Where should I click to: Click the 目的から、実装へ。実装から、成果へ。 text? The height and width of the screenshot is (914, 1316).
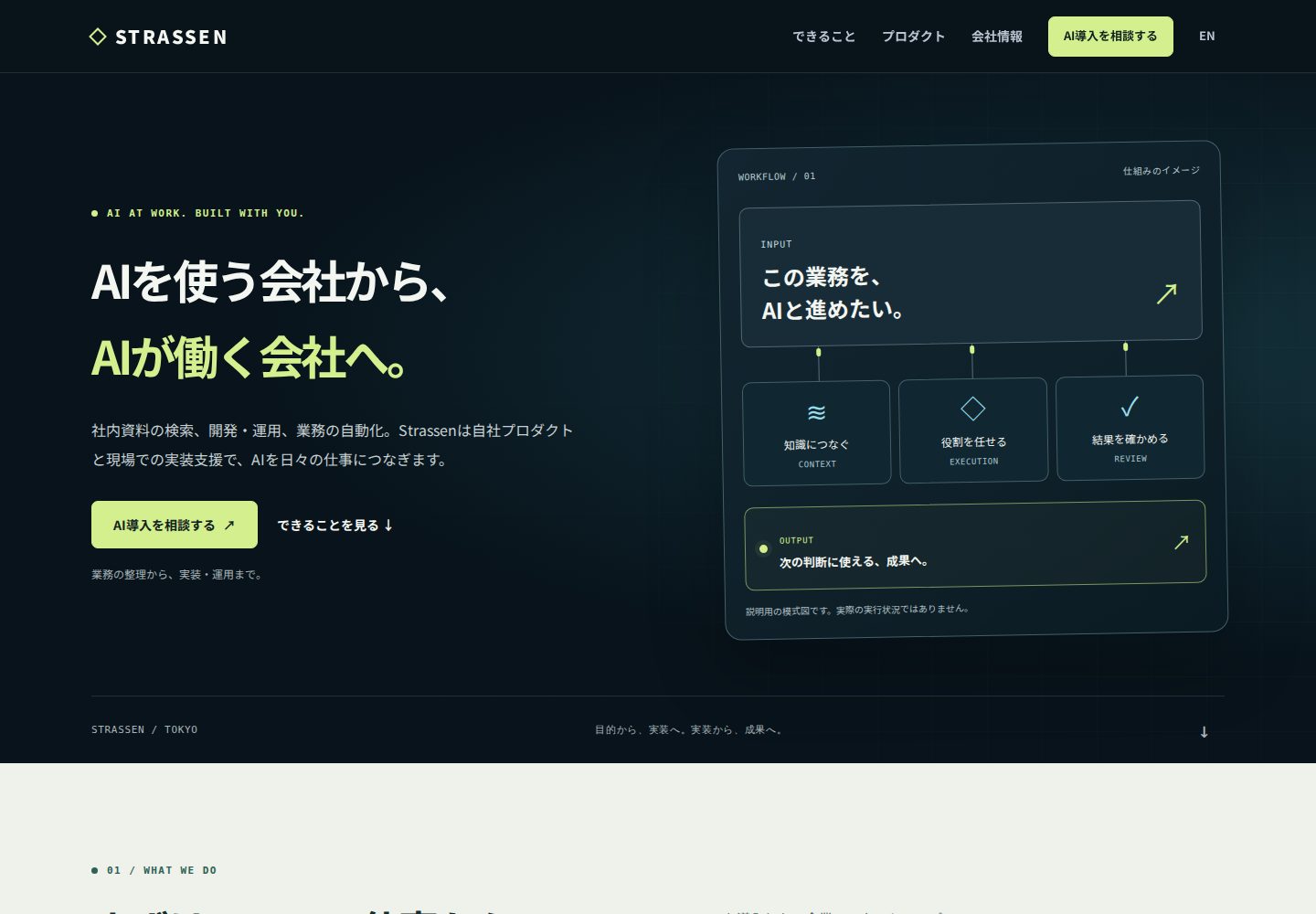(x=690, y=729)
